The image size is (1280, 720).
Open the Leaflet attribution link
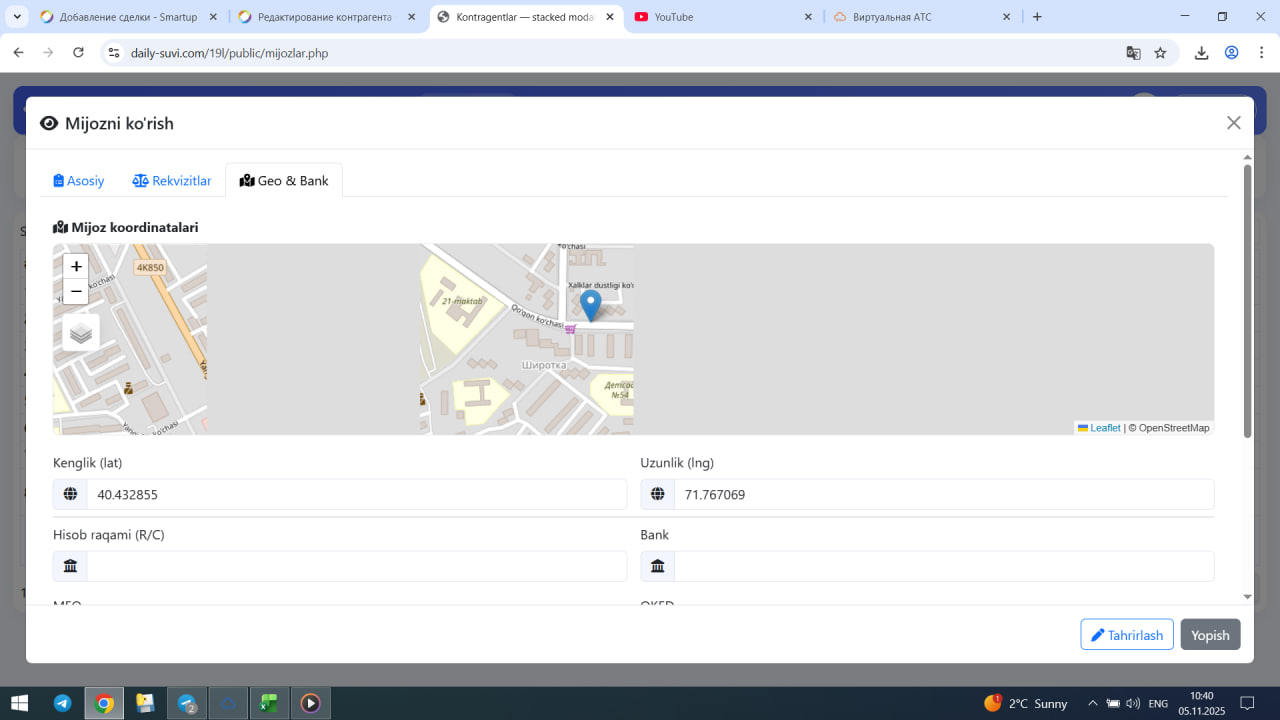click(x=1099, y=428)
